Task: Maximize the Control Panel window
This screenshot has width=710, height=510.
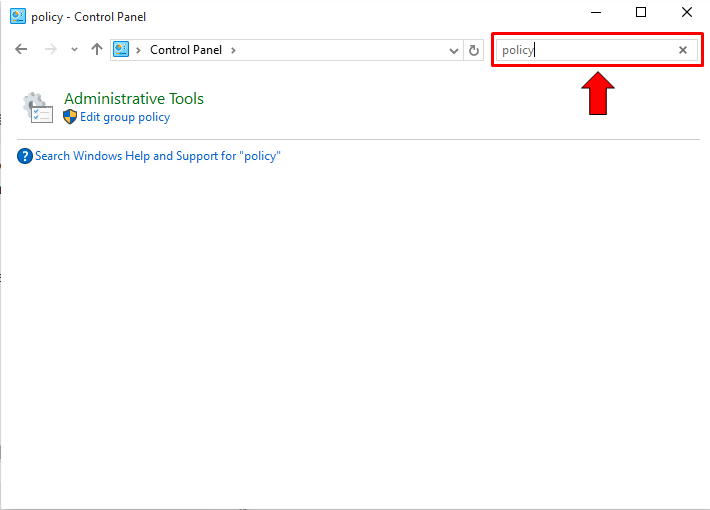Action: point(641,13)
